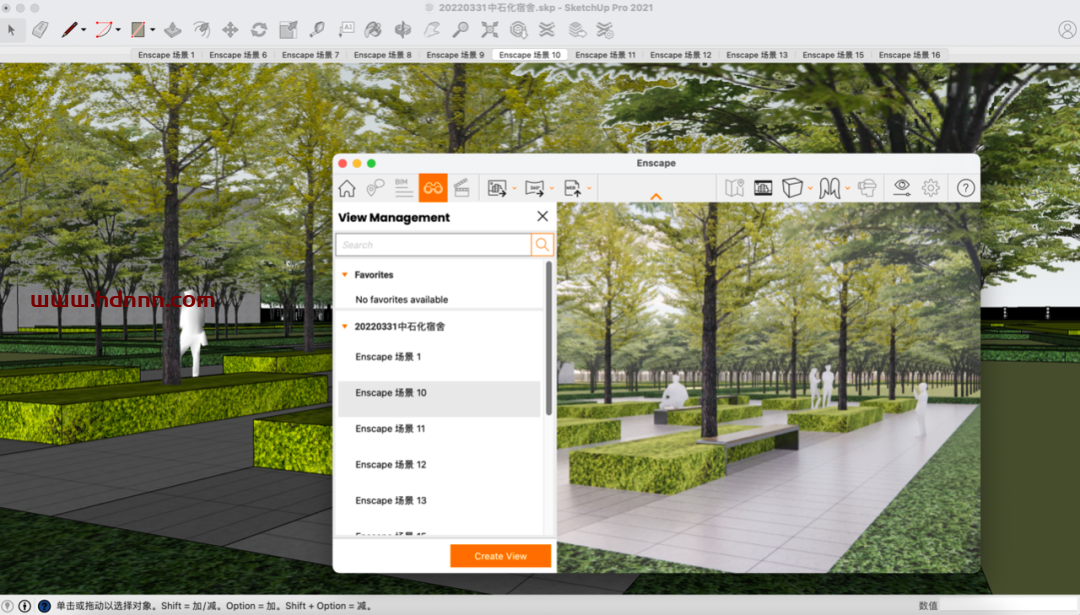This screenshot has width=1080, height=615.
Task: Open panorama export dropdown arrow
Action: coord(552,189)
